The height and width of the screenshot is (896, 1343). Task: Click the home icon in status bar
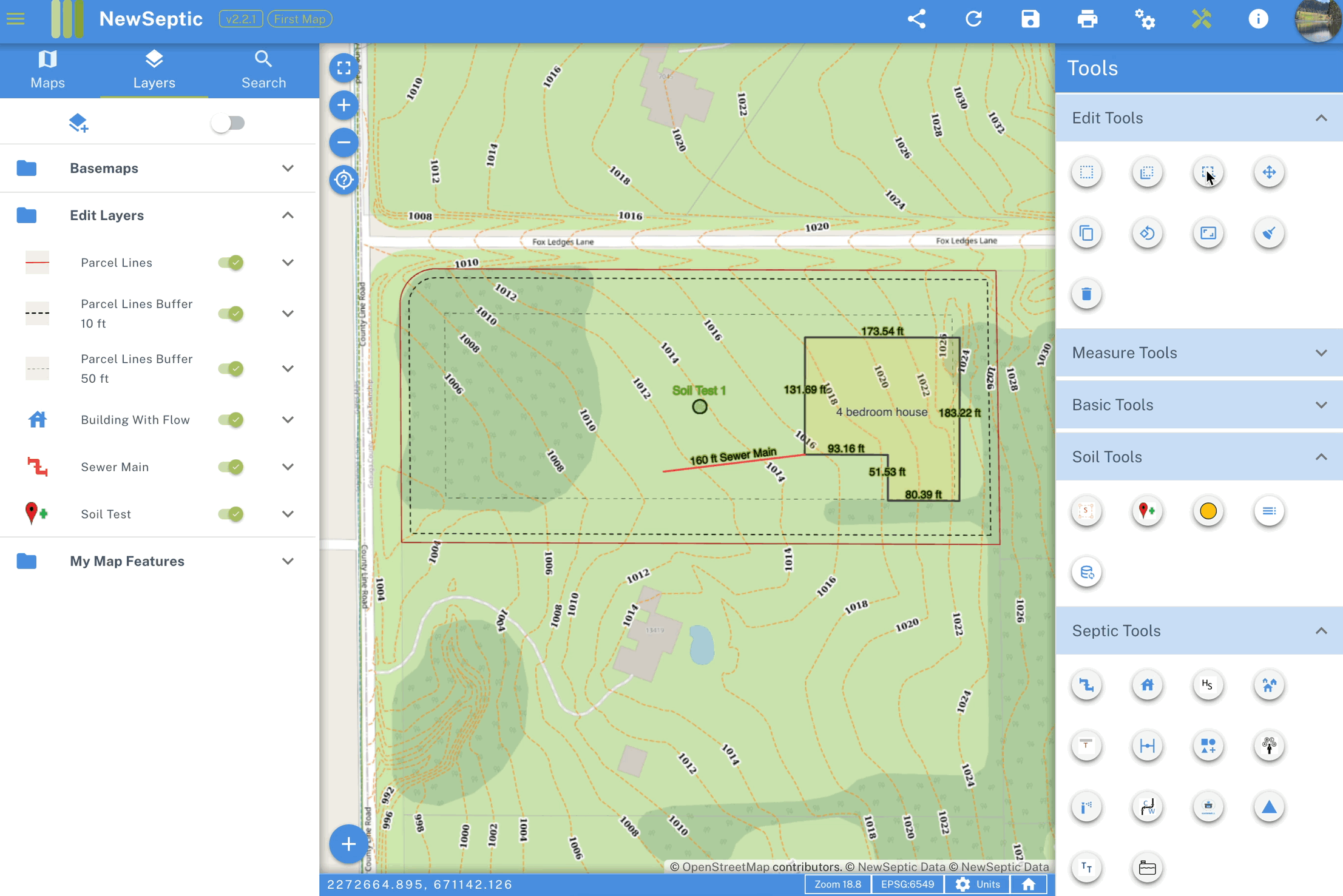(x=1029, y=884)
